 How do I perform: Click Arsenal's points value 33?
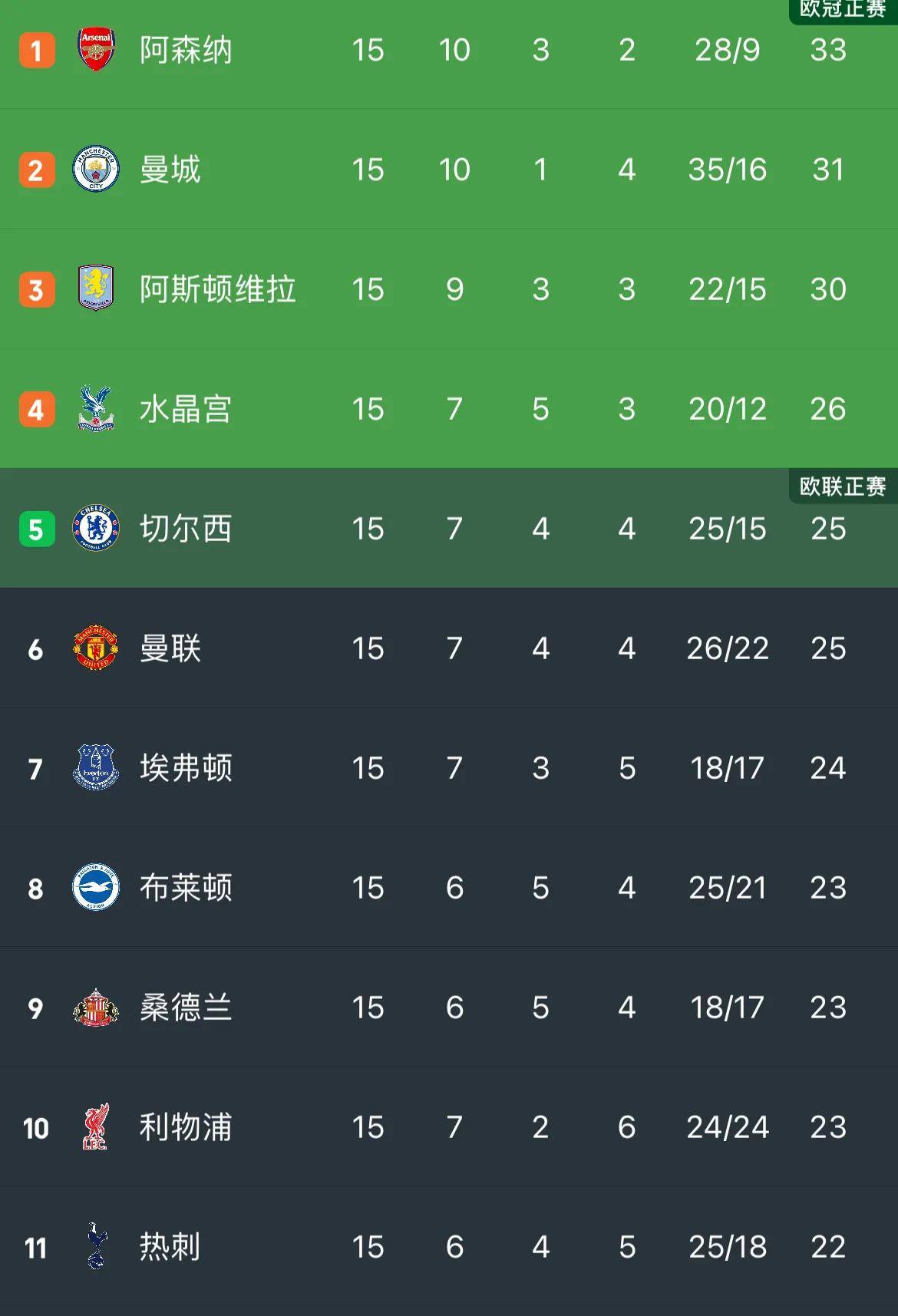827,49
